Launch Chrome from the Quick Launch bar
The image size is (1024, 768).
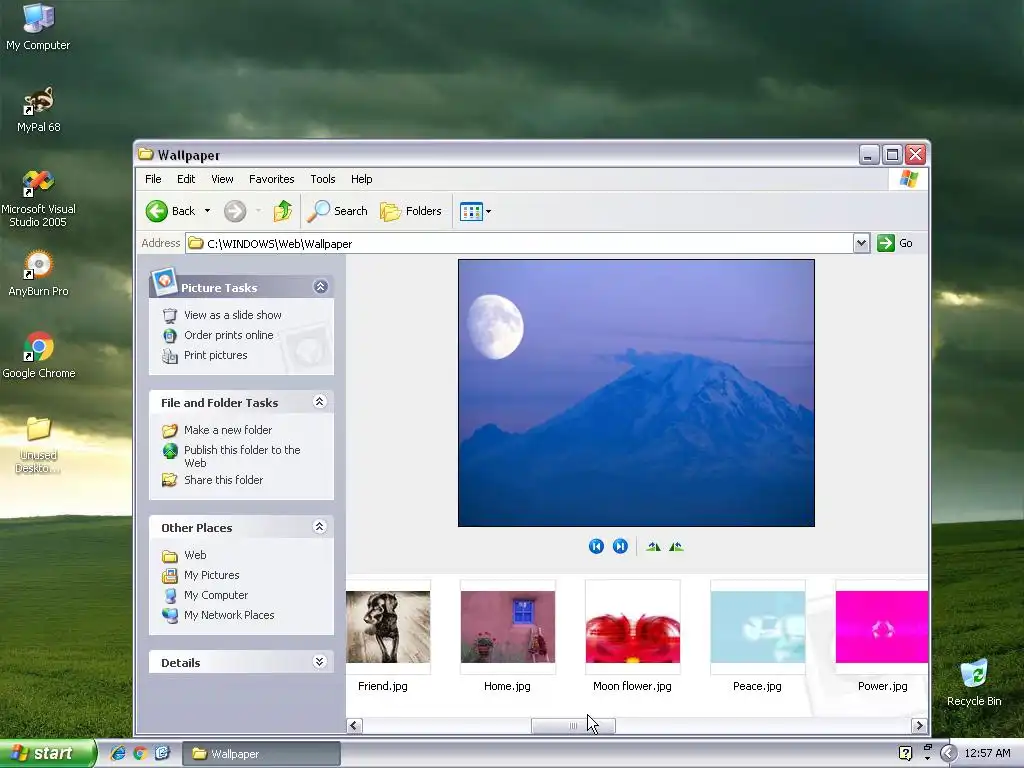[139, 753]
